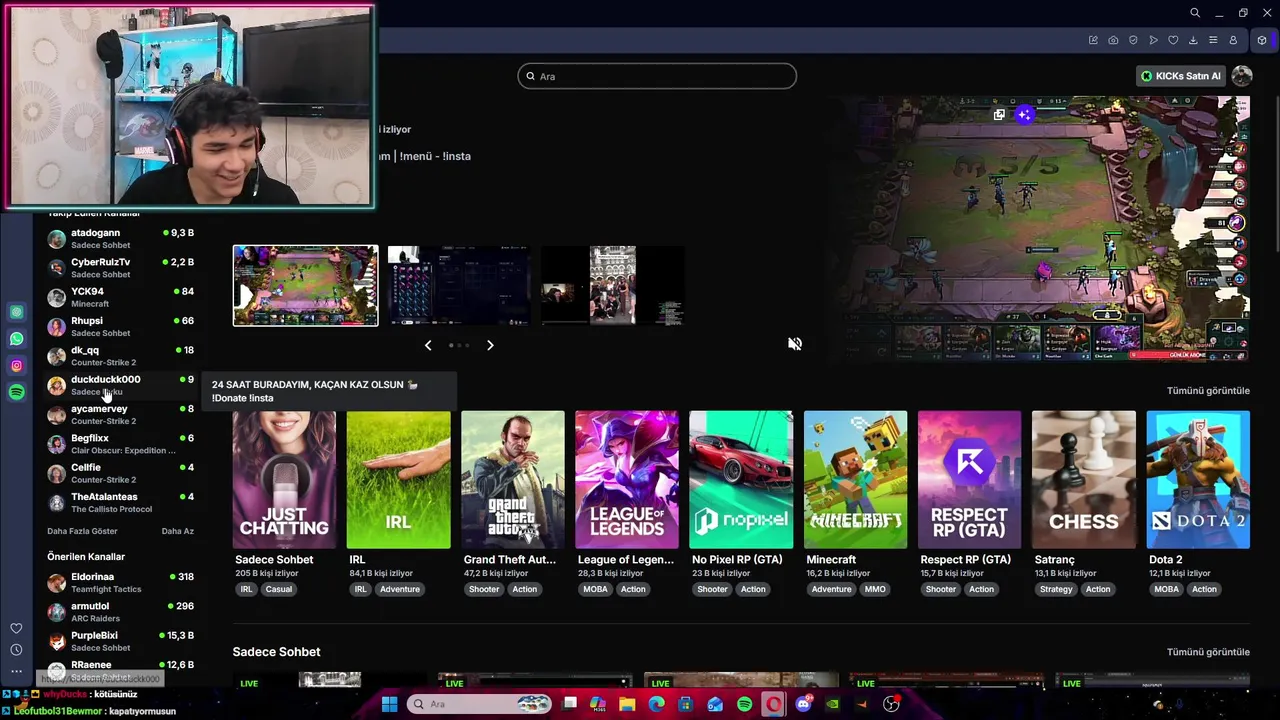Open Windows Start menu on taskbar
The image size is (1280, 720).
tap(389, 704)
